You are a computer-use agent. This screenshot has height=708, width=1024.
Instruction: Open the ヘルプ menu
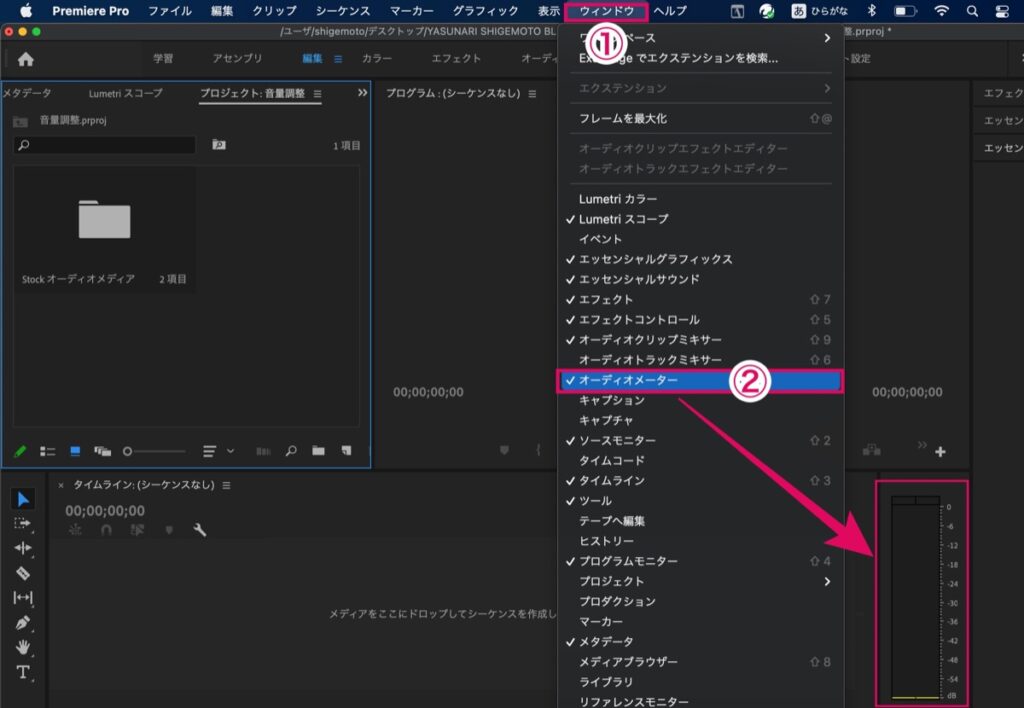tap(670, 11)
